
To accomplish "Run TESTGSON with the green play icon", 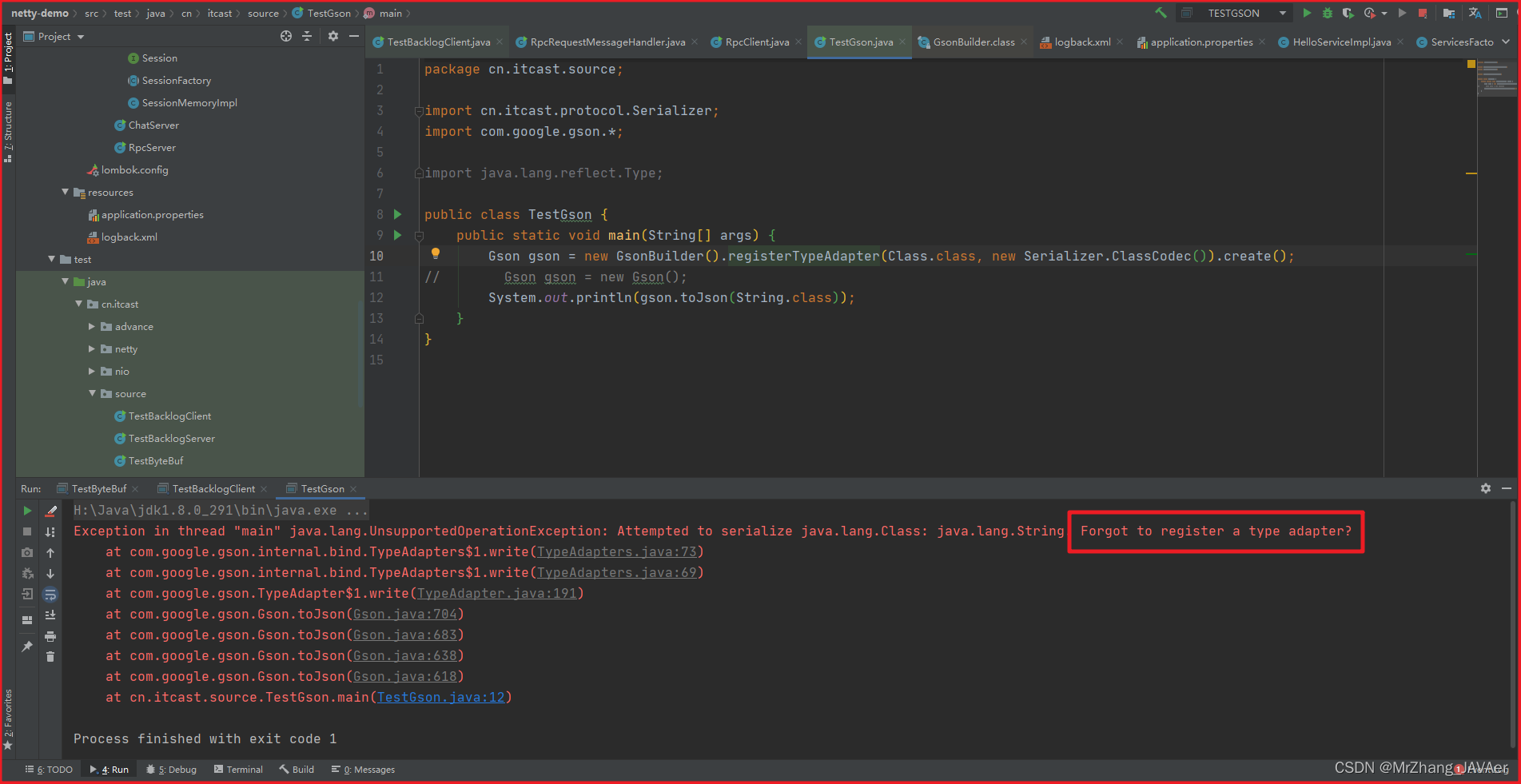I will pos(1307,13).
